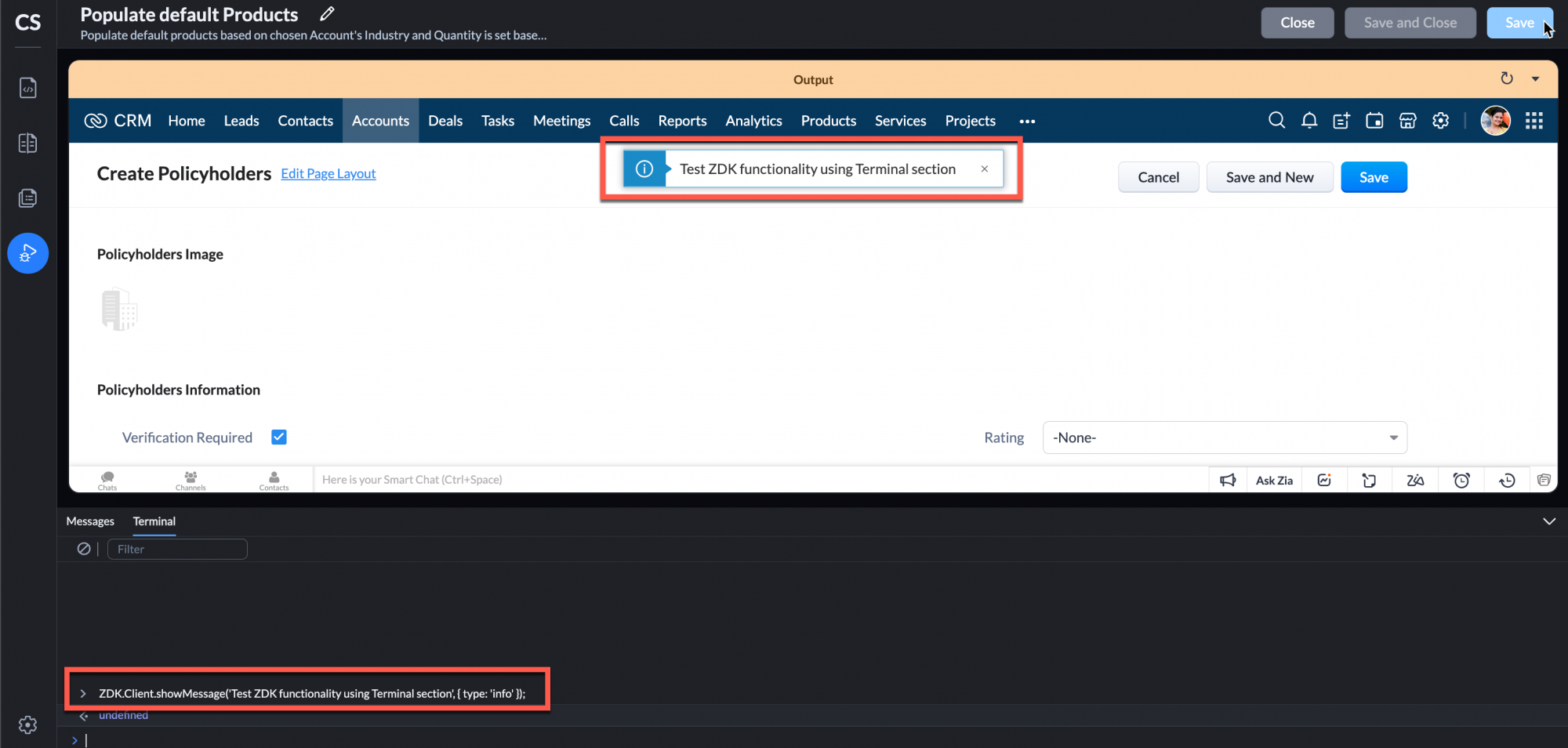View CRM notifications bell

click(1309, 120)
